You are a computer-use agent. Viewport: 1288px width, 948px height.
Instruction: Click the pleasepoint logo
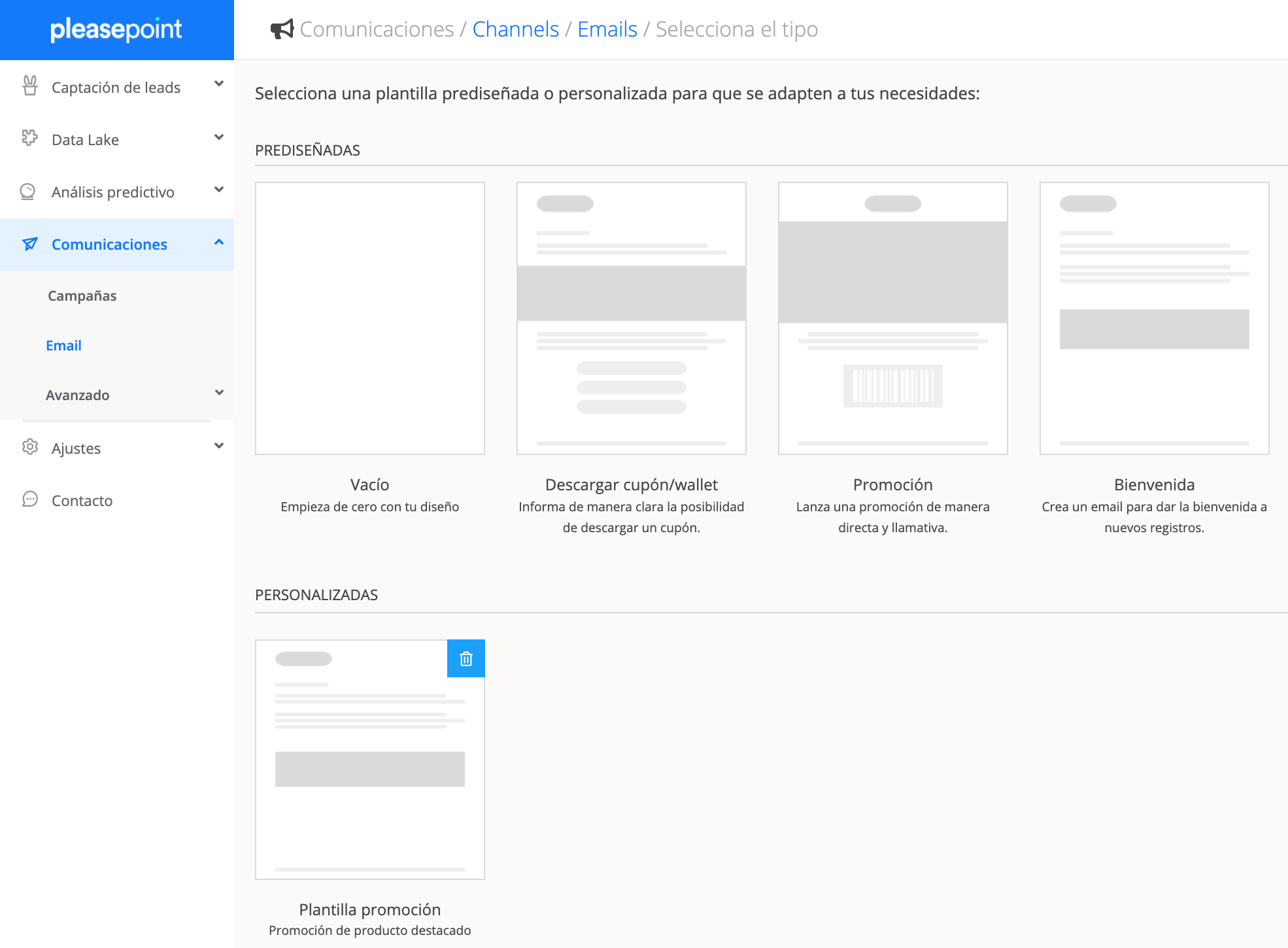(116, 29)
